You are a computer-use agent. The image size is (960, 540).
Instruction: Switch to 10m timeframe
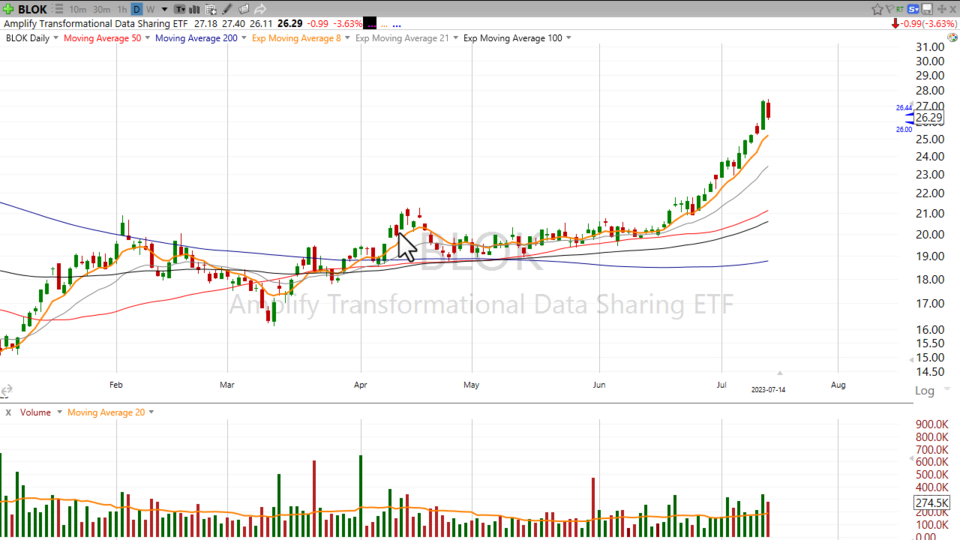[77, 9]
